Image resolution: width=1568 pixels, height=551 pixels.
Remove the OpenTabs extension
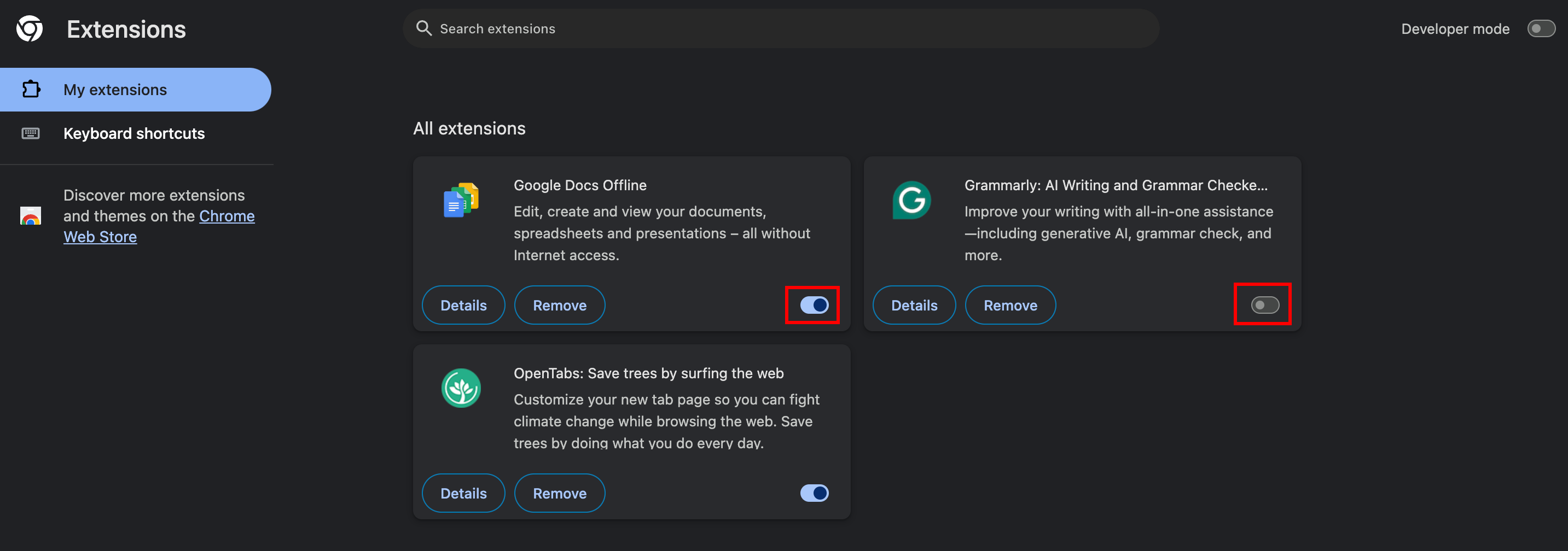click(559, 493)
